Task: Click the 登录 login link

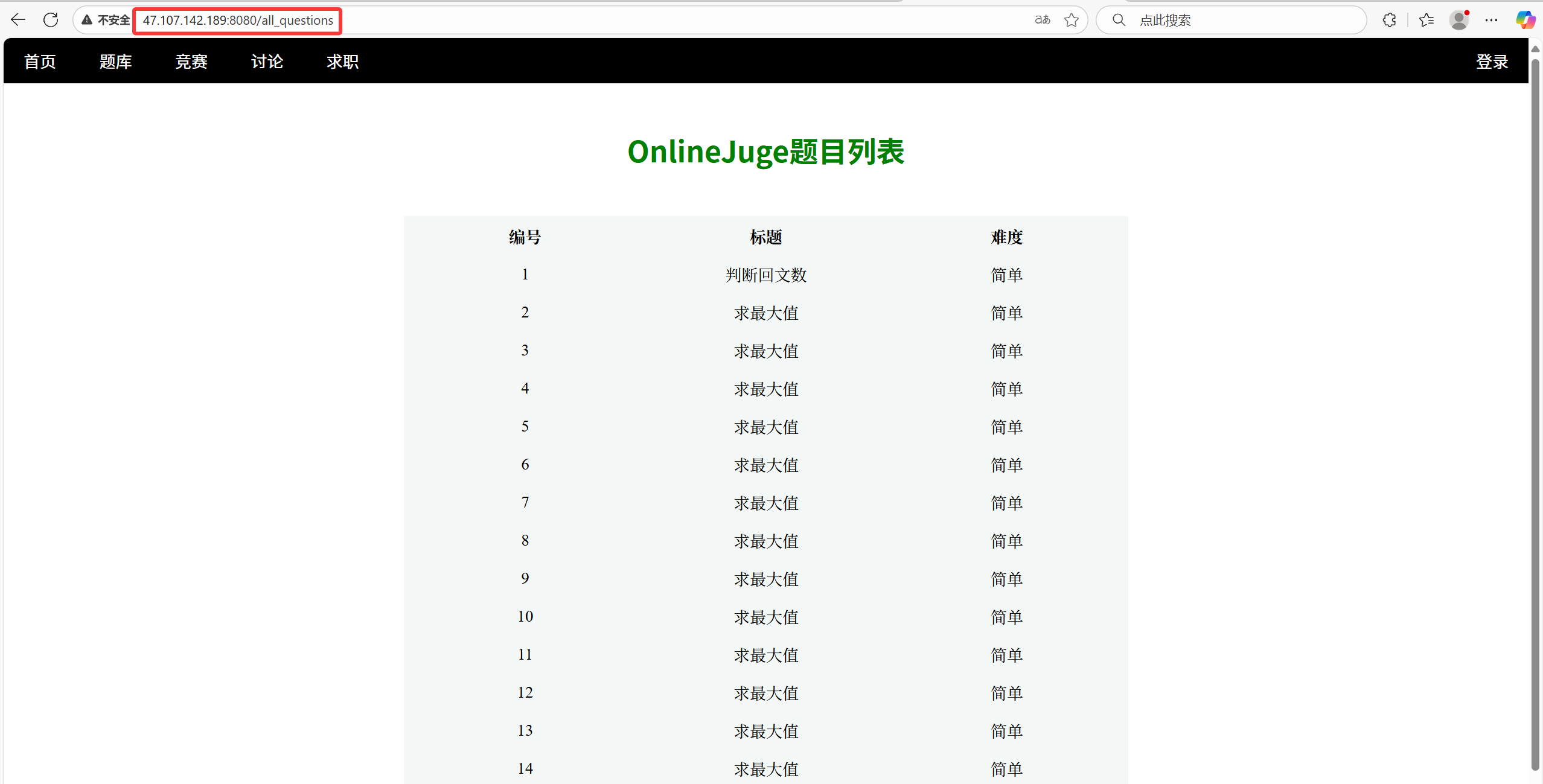Action: (x=1492, y=62)
